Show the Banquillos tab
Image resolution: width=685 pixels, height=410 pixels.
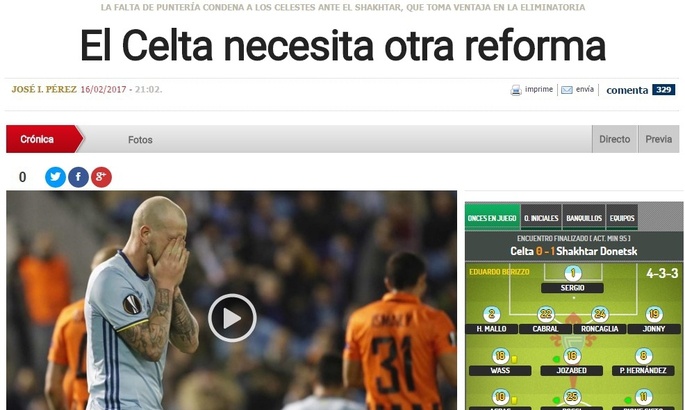(x=584, y=217)
